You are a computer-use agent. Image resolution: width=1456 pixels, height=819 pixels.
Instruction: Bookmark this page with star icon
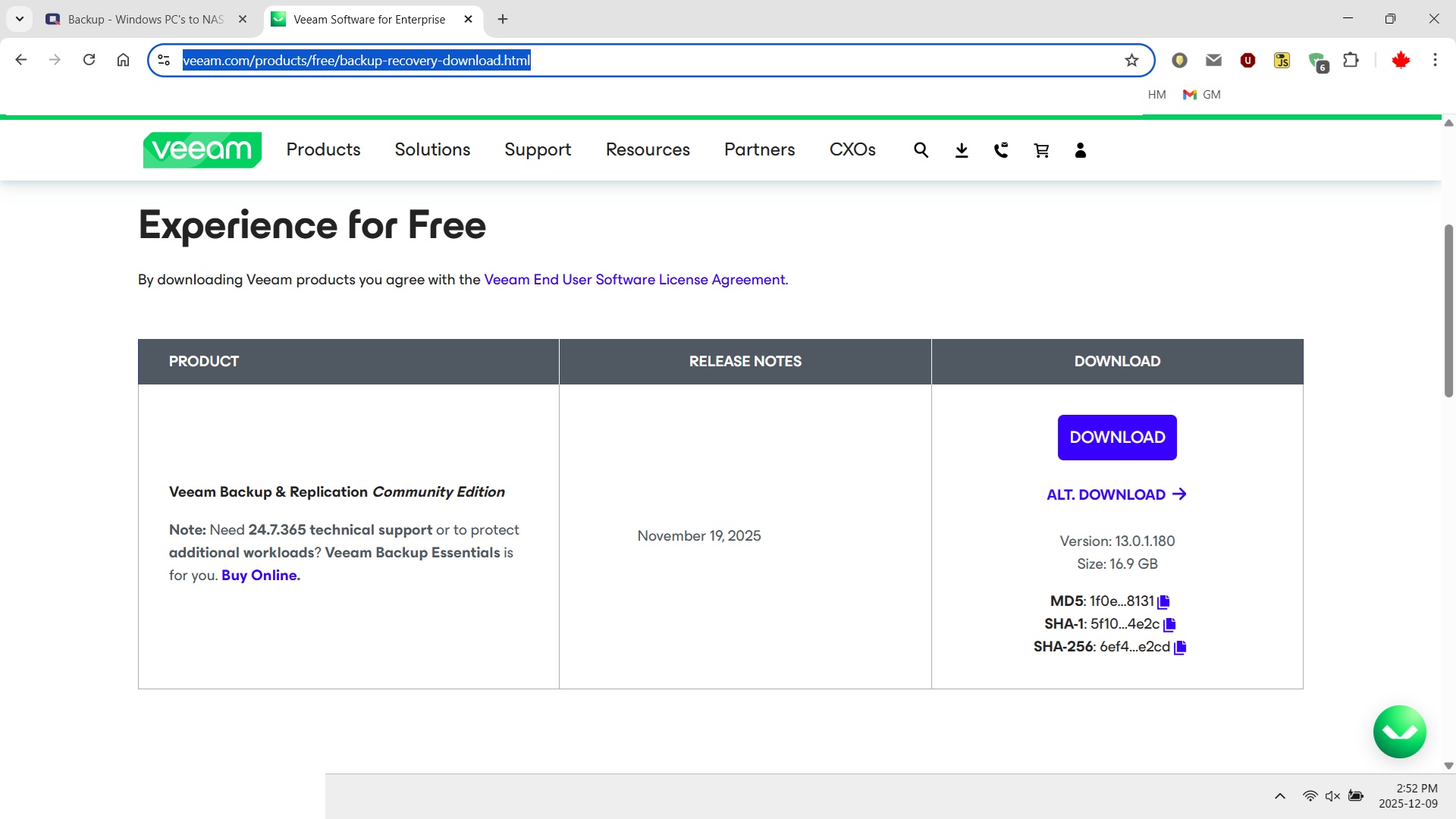[x=1131, y=61]
